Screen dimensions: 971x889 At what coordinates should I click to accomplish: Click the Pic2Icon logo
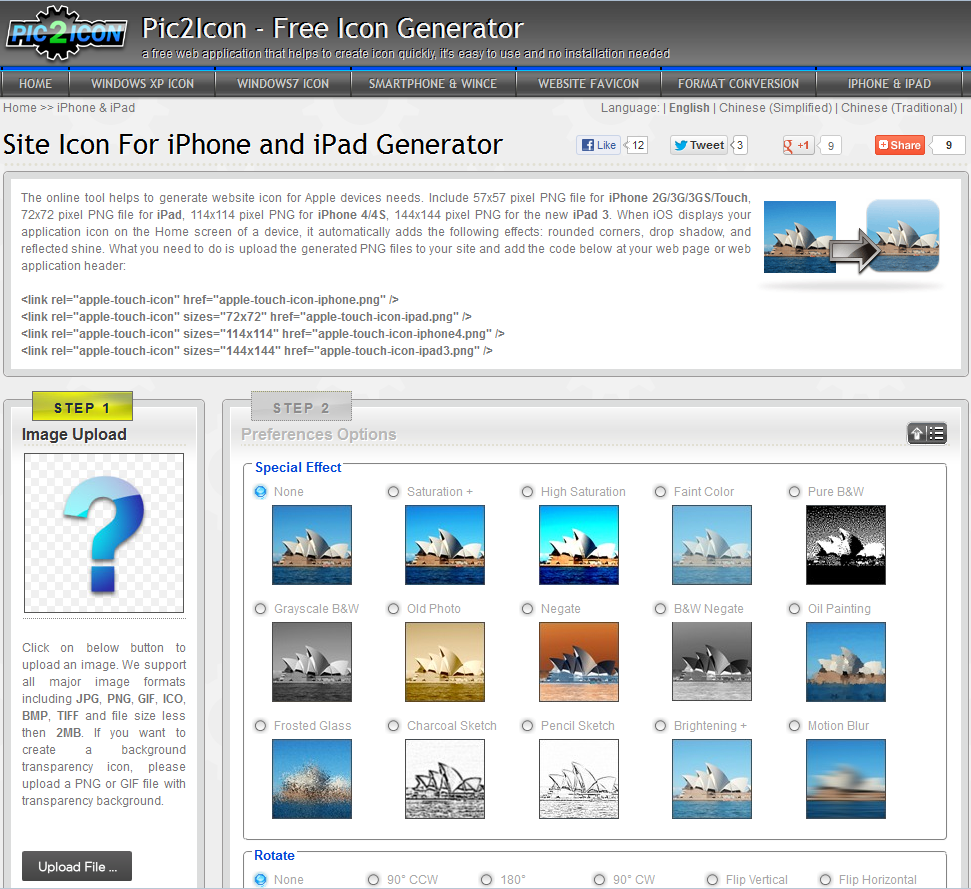point(67,31)
